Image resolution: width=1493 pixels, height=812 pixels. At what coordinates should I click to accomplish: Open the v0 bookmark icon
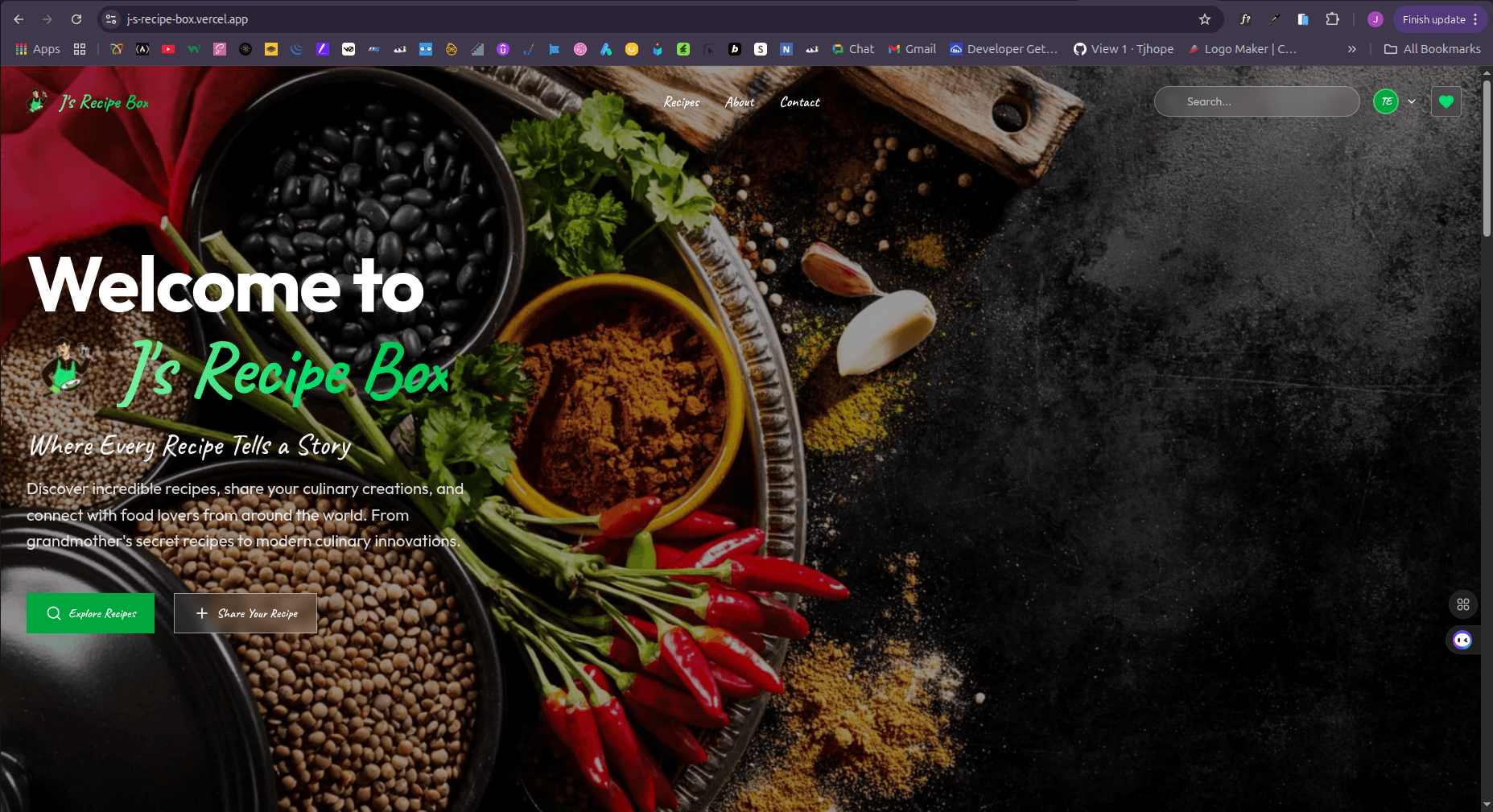click(x=349, y=49)
